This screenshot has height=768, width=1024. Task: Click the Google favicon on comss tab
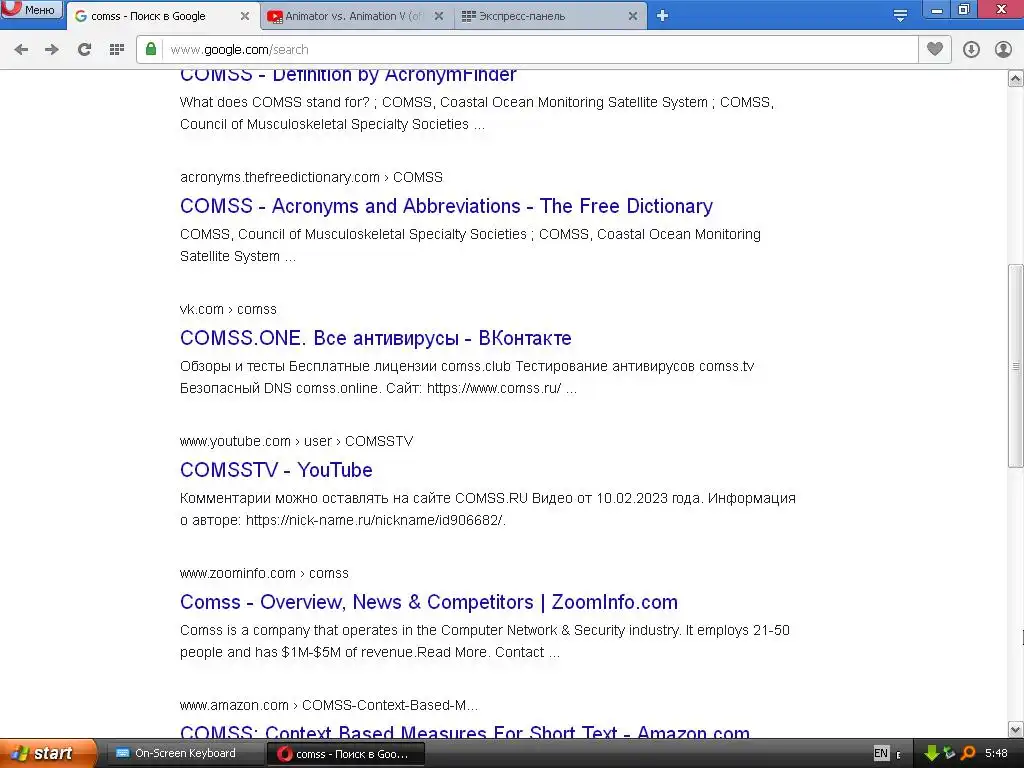click(x=81, y=16)
